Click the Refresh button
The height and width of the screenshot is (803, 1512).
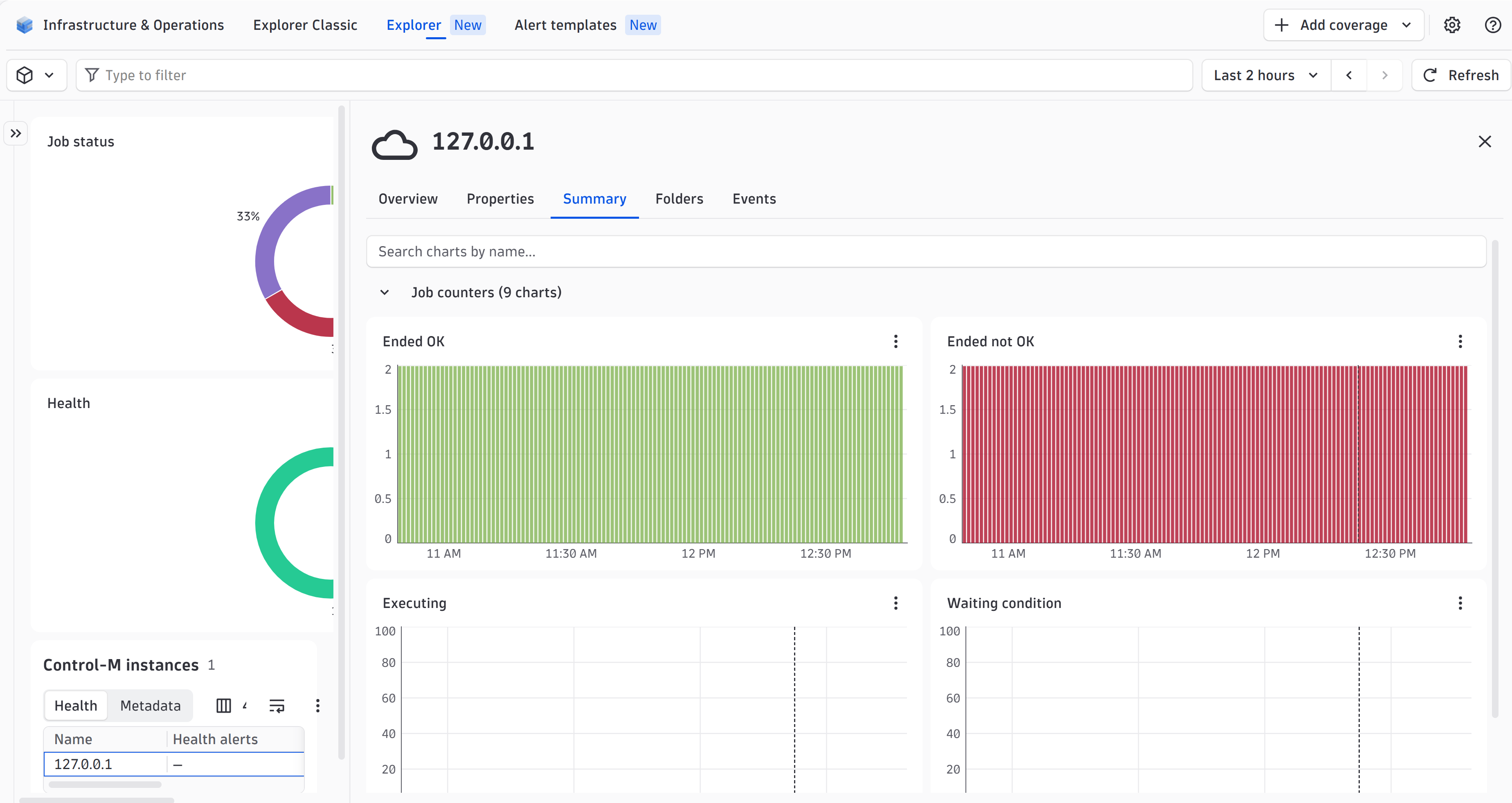coord(1462,75)
